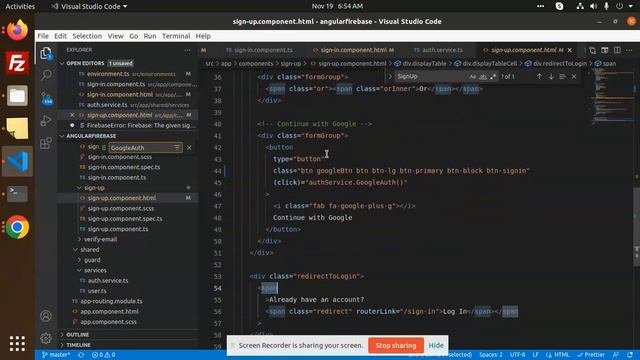The height and width of the screenshot is (360, 640).
Task: Close the find widget
Action: (574, 76)
